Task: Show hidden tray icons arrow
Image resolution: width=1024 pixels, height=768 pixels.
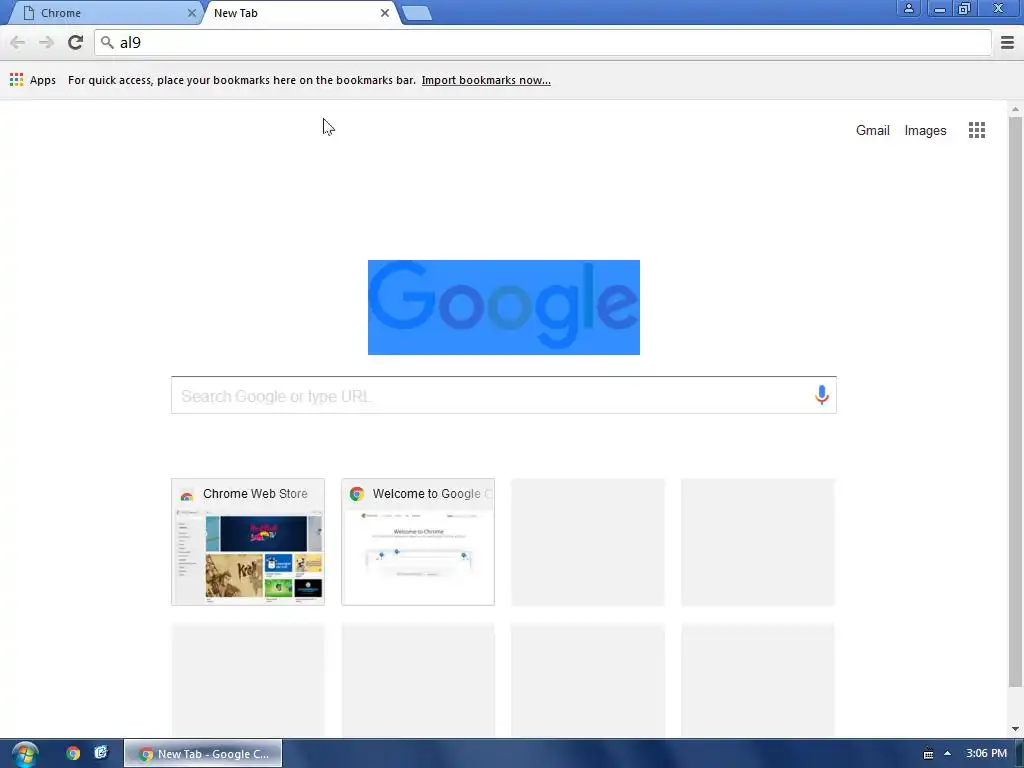Action: point(947,753)
